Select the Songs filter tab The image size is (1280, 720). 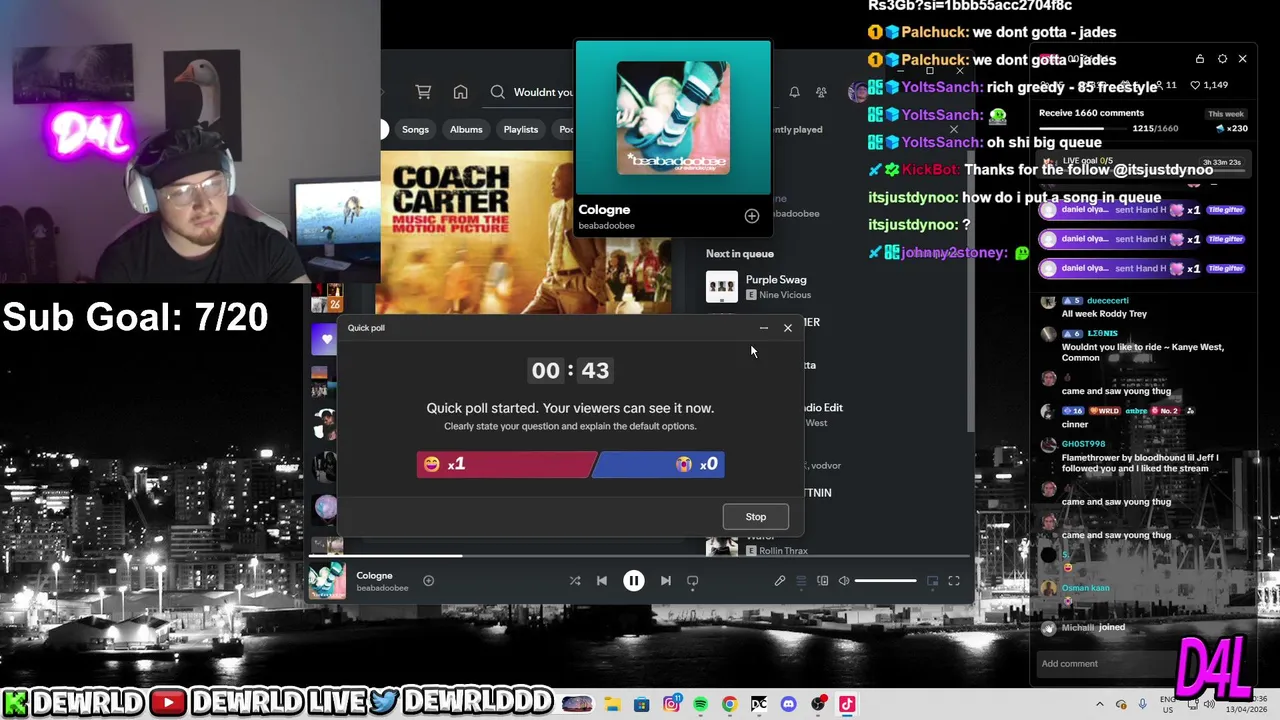pyautogui.click(x=415, y=129)
